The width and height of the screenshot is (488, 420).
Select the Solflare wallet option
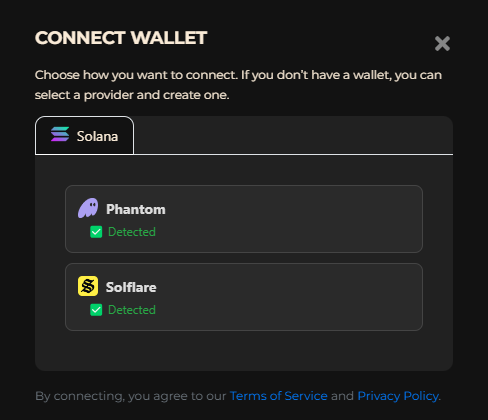244,297
